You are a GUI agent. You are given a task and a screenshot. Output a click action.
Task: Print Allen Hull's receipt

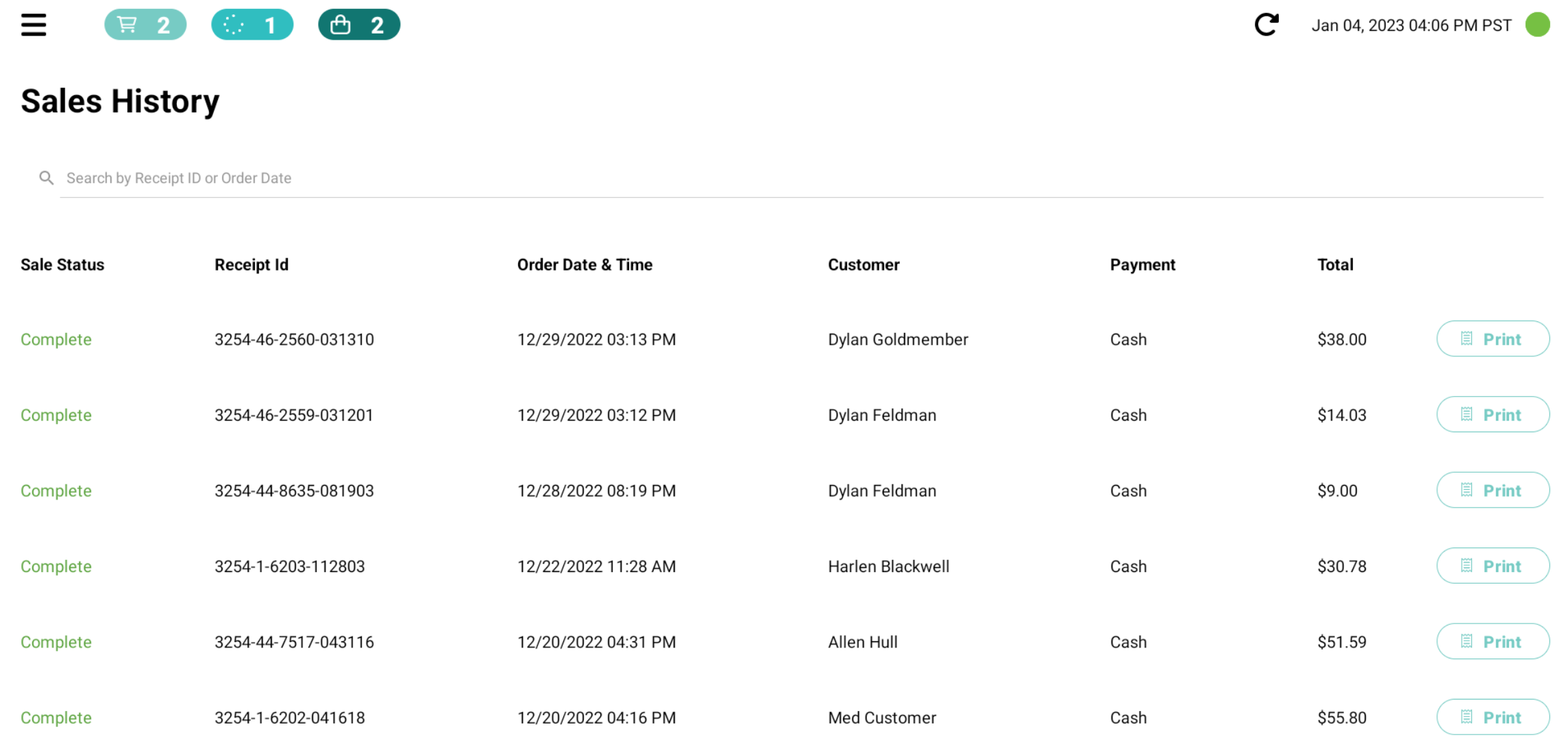pyautogui.click(x=1493, y=642)
